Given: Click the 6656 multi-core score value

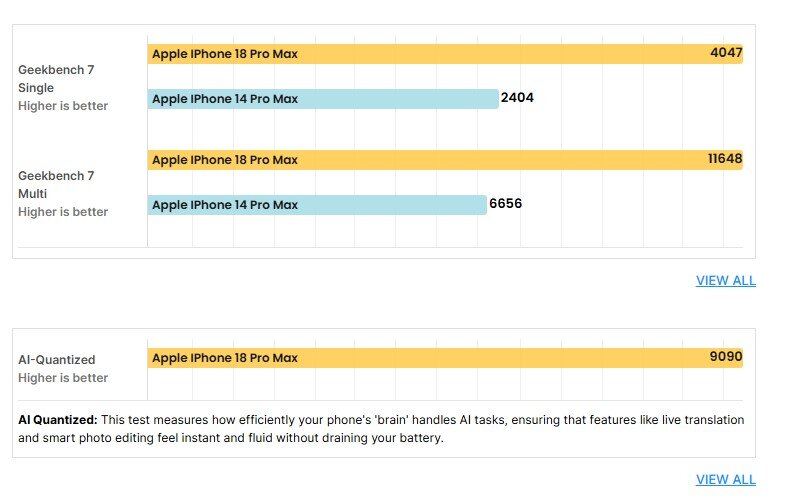Looking at the screenshot, I should [x=505, y=203].
